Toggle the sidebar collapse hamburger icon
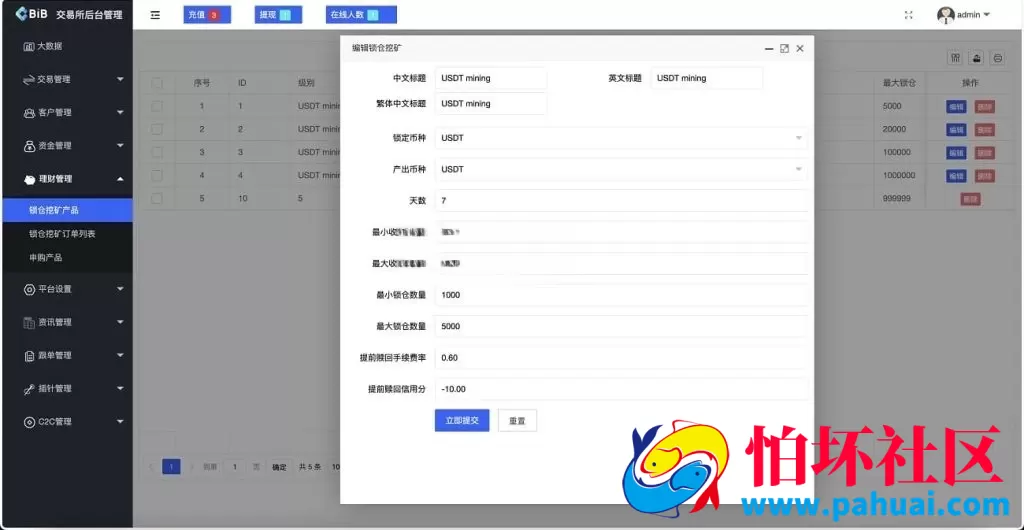The image size is (1024, 530). tap(155, 15)
